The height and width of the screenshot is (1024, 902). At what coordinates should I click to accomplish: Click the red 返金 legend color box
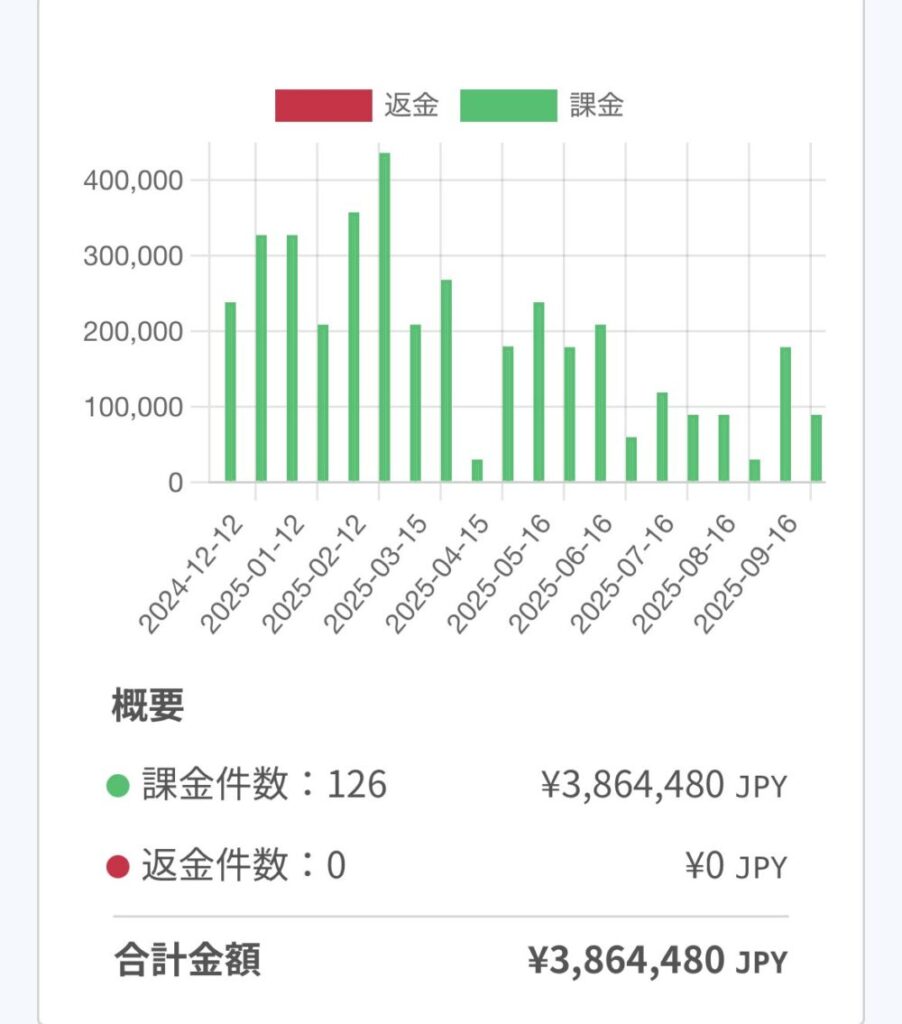(x=323, y=106)
